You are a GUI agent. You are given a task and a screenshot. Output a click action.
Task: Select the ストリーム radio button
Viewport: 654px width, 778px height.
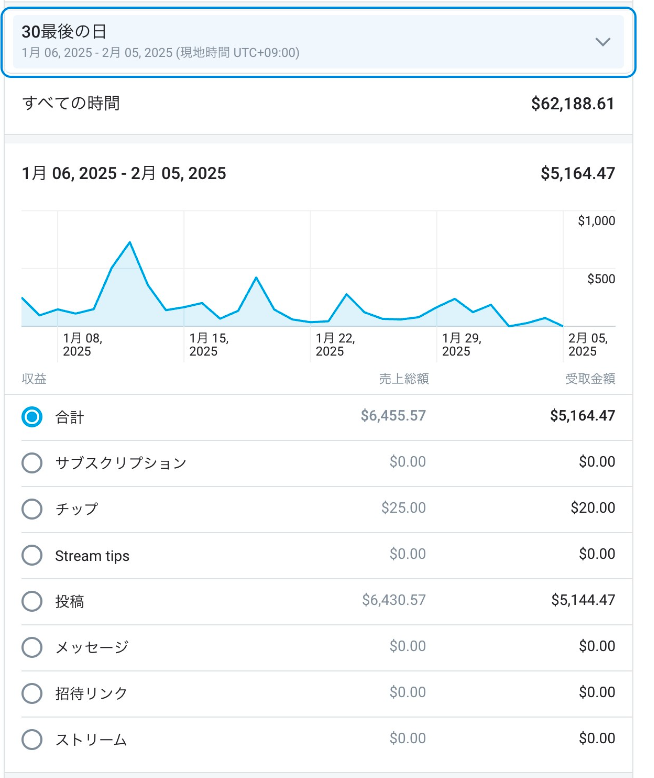pyautogui.click(x=32, y=740)
